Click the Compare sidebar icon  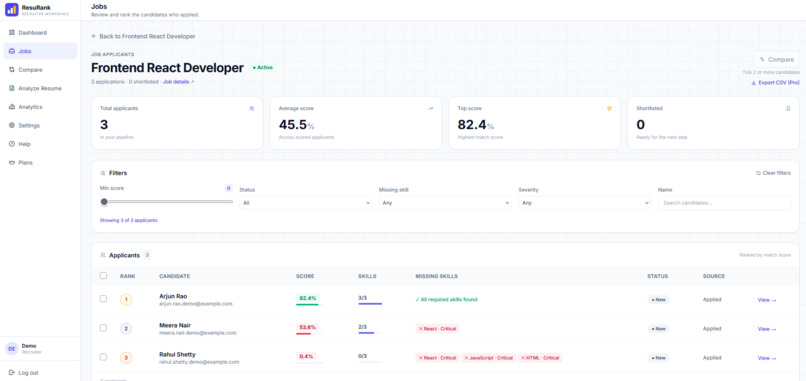pyautogui.click(x=12, y=70)
